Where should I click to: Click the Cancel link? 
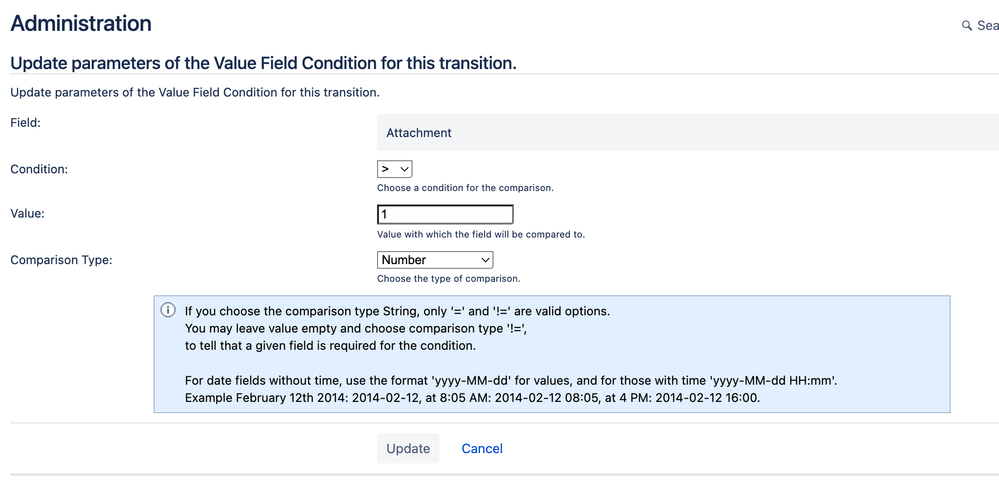(482, 449)
